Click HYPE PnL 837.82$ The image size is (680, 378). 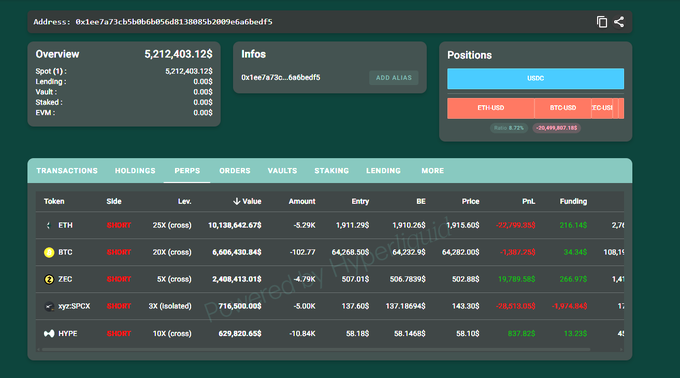point(521,333)
